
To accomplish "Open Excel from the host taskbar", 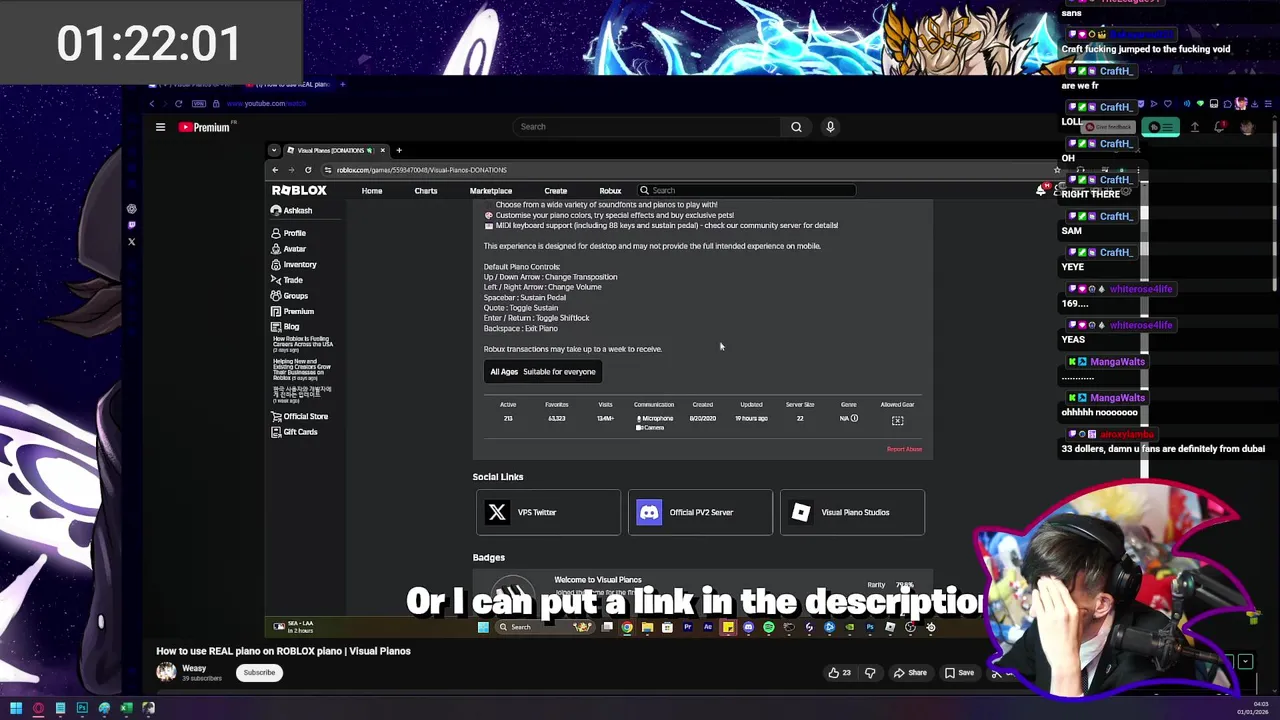I will (x=126, y=708).
